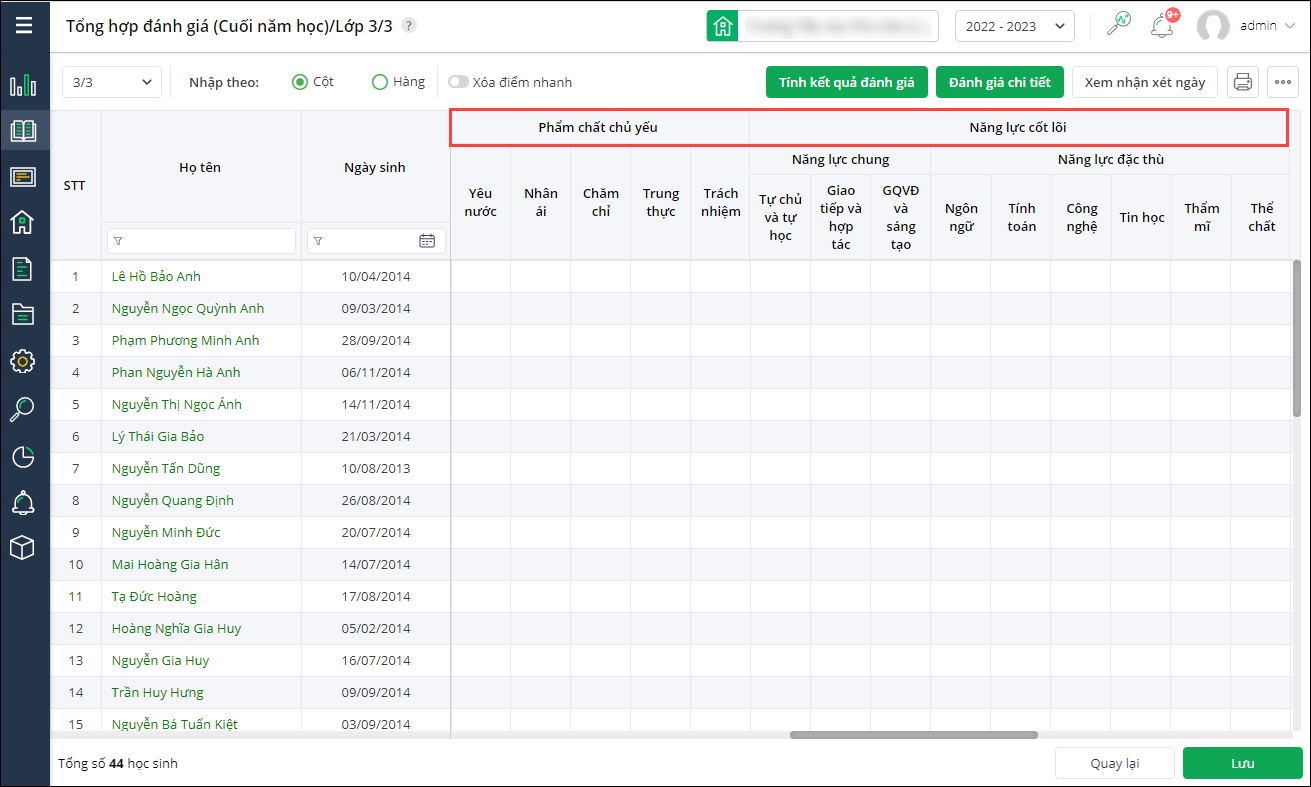Open the settings gear in sidebar
The height and width of the screenshot is (787, 1311).
(23, 361)
